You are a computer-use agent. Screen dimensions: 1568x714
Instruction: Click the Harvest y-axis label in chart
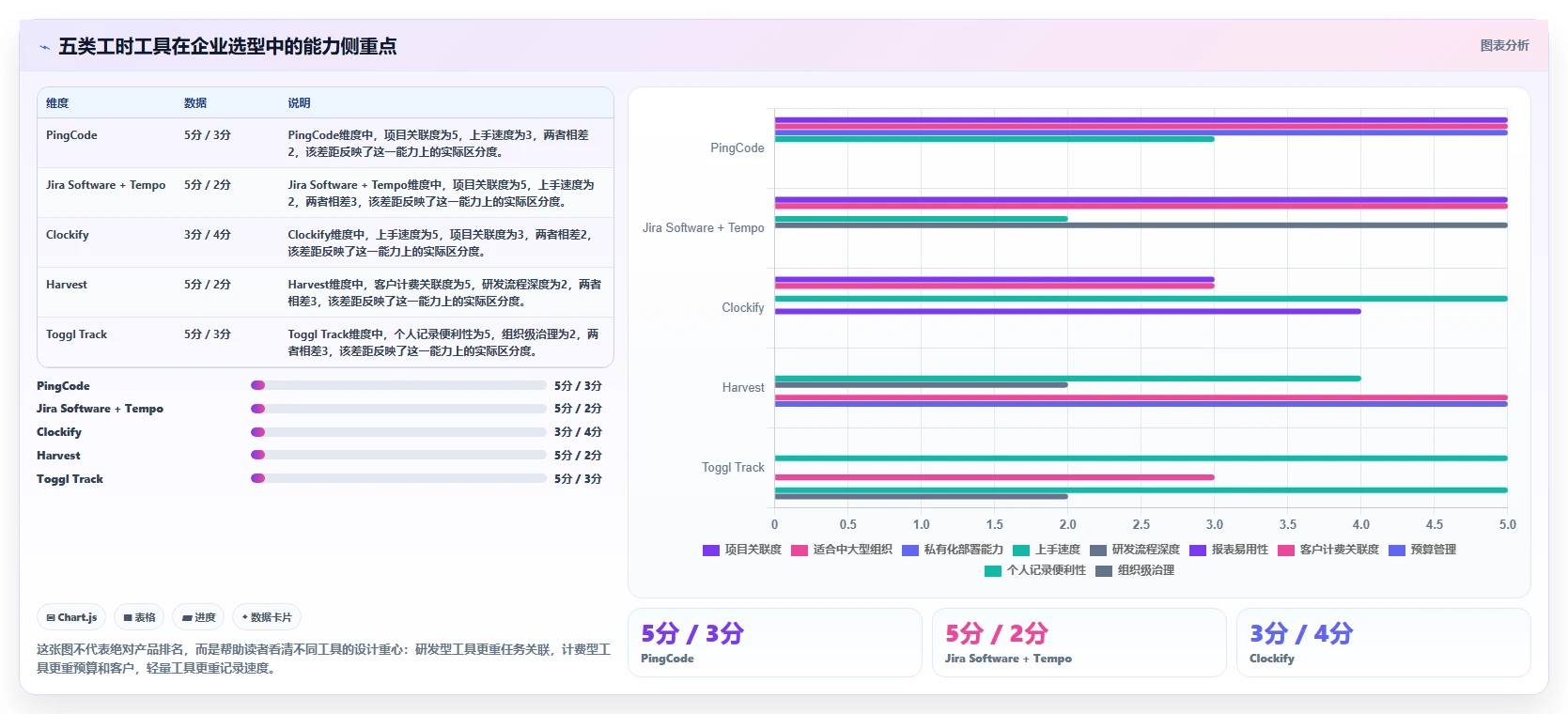point(743,388)
